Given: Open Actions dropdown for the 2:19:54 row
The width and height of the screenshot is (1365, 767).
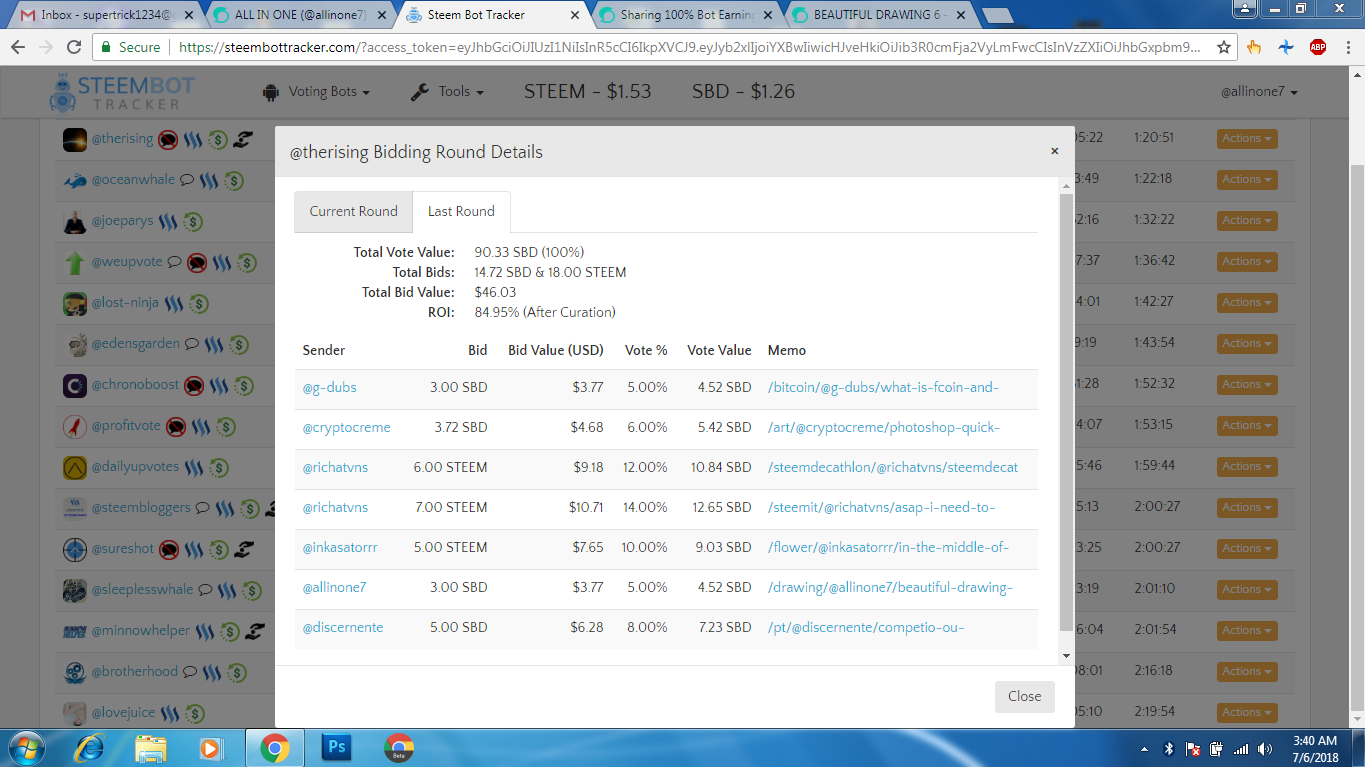Looking at the screenshot, I should coord(1245,712).
